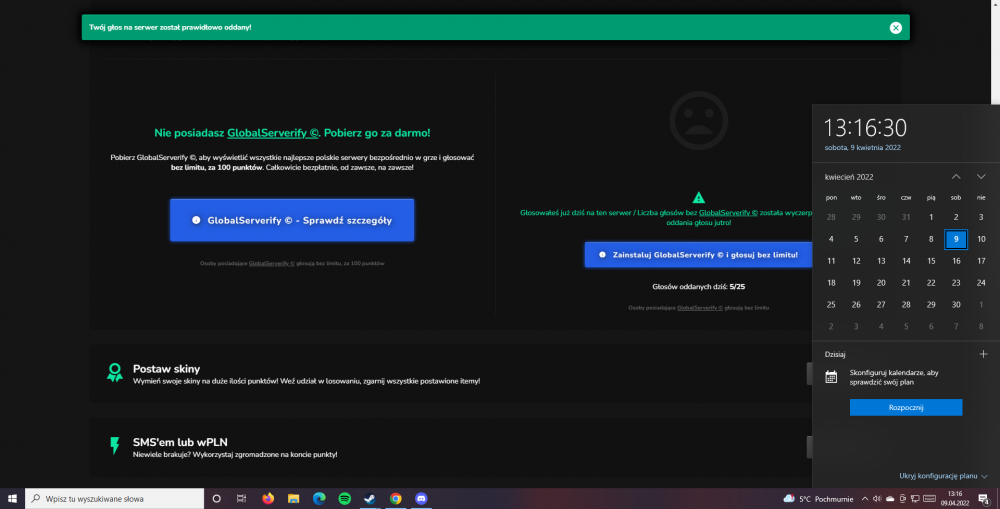The height and width of the screenshot is (509, 1000).
Task: Launch Microsoft Edge from taskbar
Action: 319,499
